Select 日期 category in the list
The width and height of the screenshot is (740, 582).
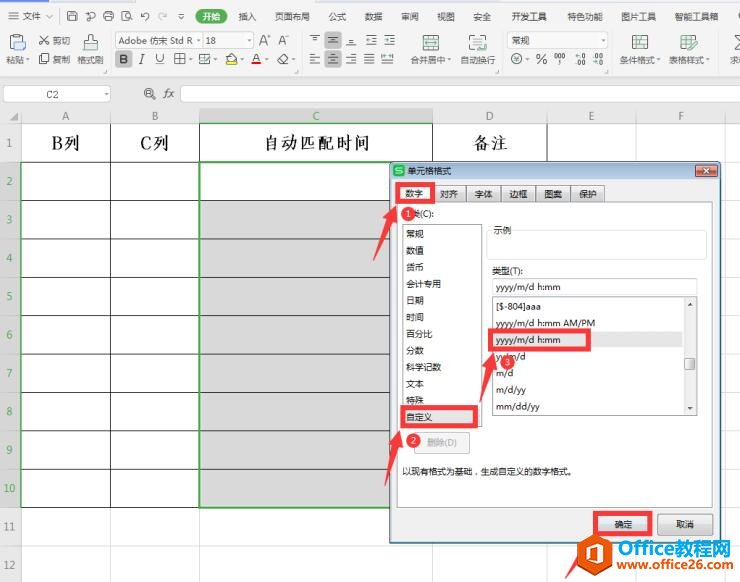[441, 300]
